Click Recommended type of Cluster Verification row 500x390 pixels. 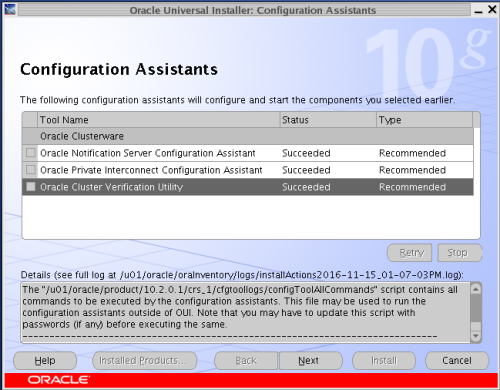pyautogui.click(x=412, y=187)
